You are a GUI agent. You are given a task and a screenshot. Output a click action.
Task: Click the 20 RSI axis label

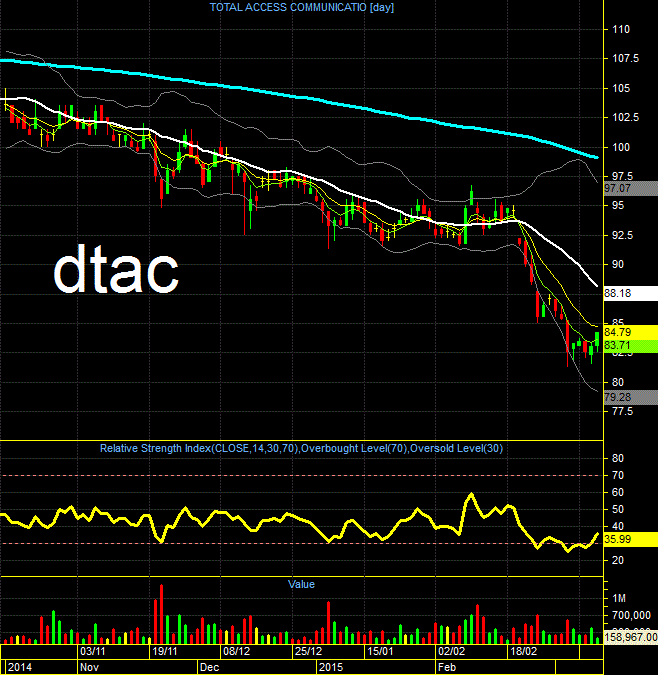click(618, 560)
